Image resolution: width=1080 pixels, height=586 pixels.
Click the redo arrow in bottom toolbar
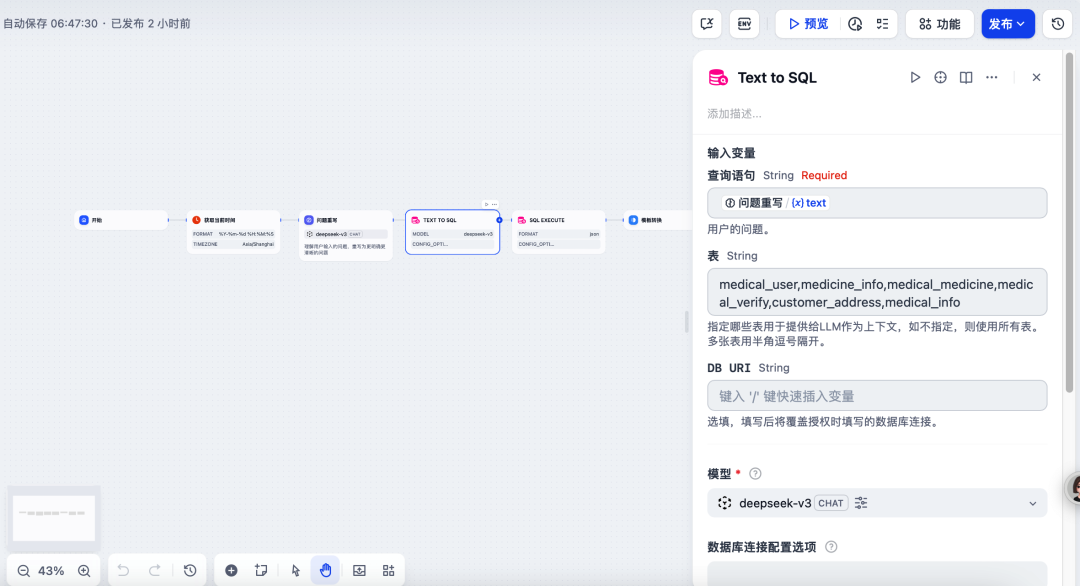[x=155, y=571]
